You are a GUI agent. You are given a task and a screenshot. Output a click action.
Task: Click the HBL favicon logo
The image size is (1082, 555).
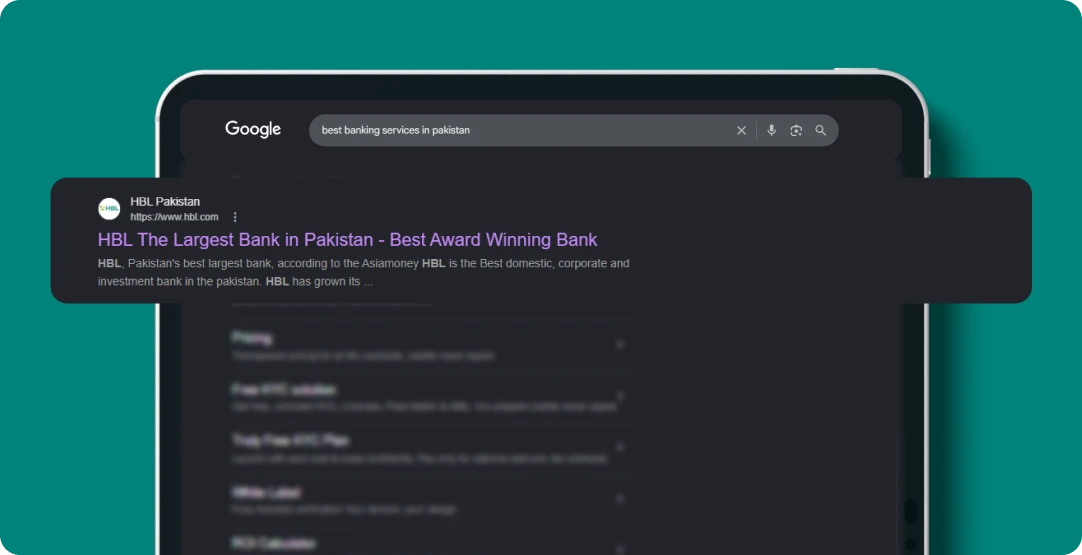click(x=109, y=208)
